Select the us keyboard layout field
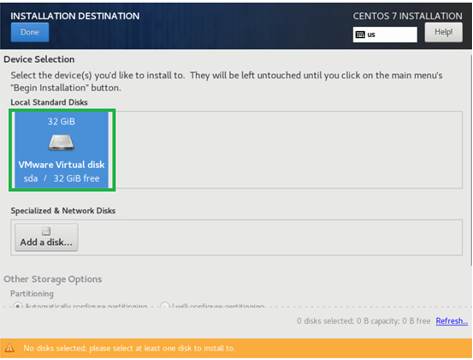The width and height of the screenshot is (473, 360). [x=385, y=35]
